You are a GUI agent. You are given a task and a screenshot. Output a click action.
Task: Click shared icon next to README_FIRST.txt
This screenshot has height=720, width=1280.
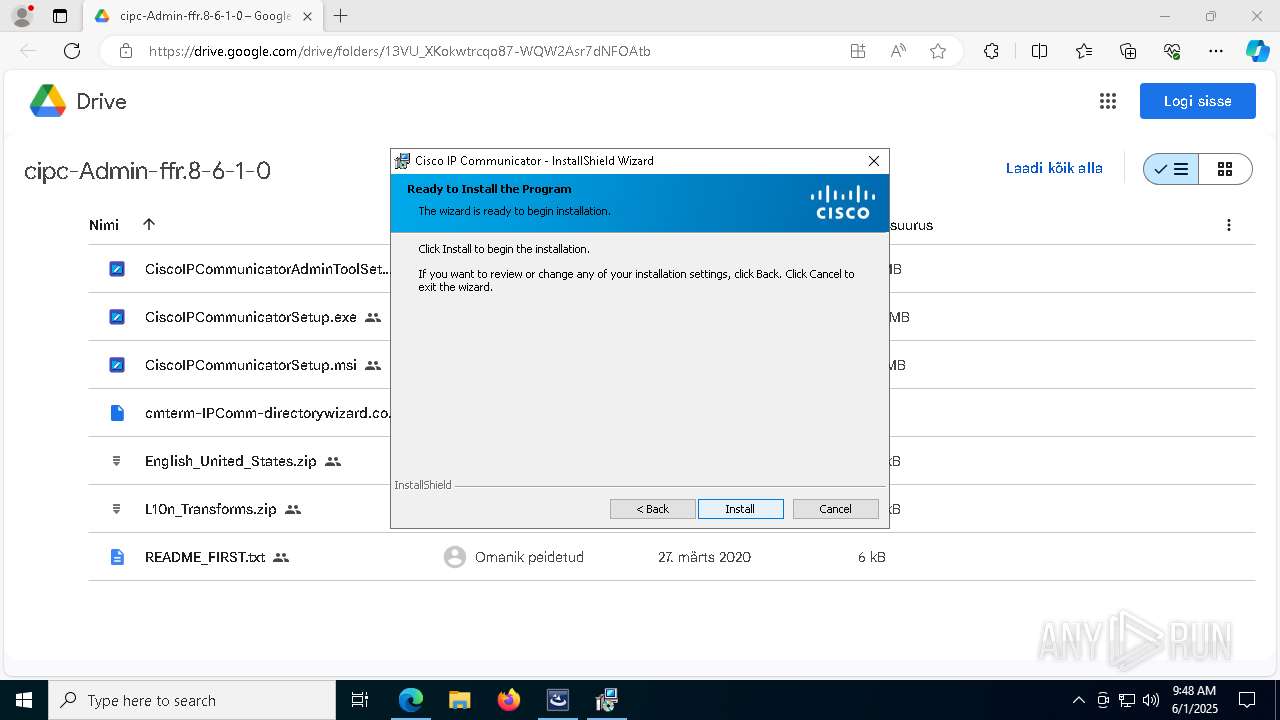coord(281,557)
